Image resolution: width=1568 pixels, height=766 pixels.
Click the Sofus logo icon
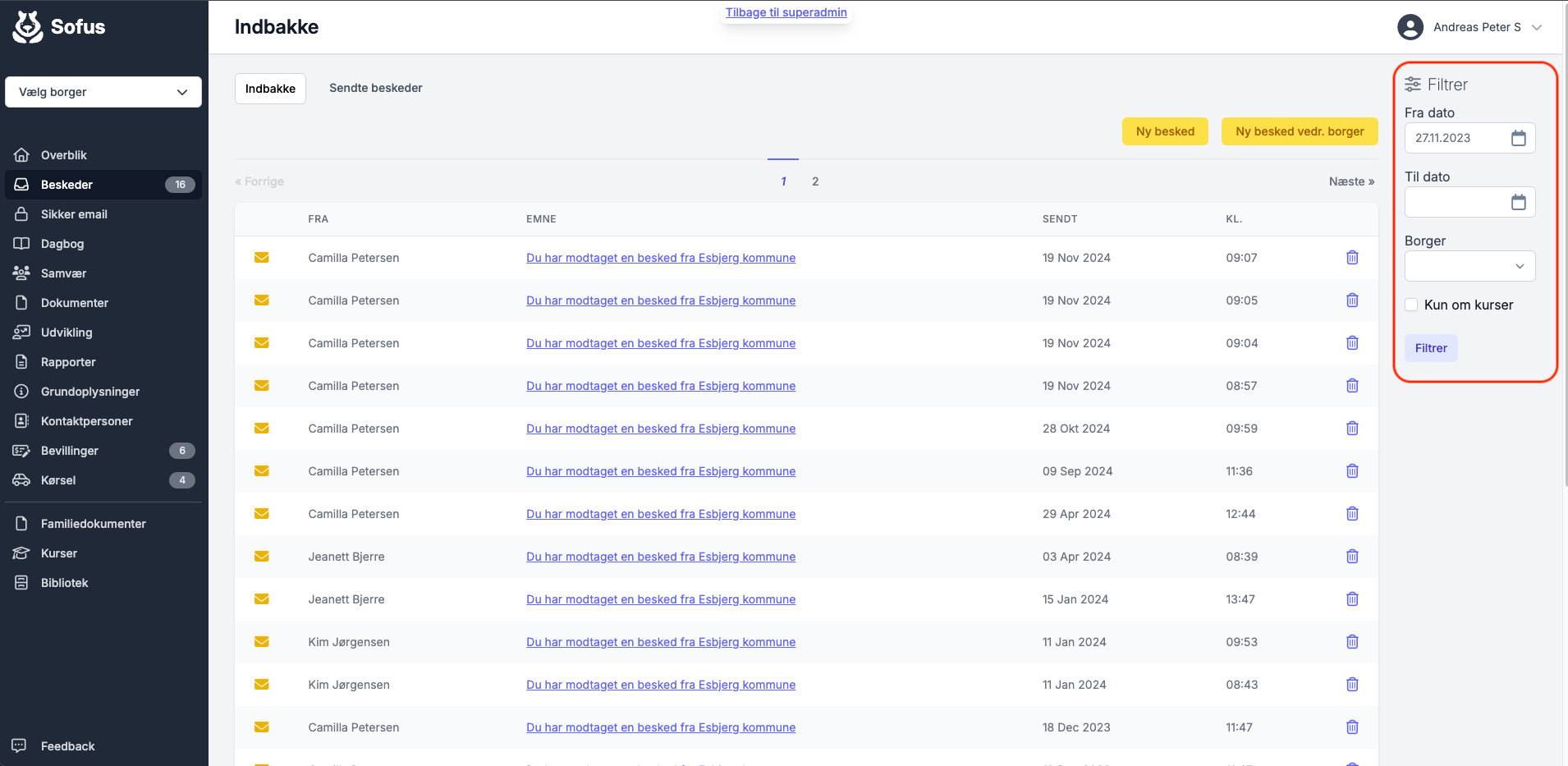28,27
